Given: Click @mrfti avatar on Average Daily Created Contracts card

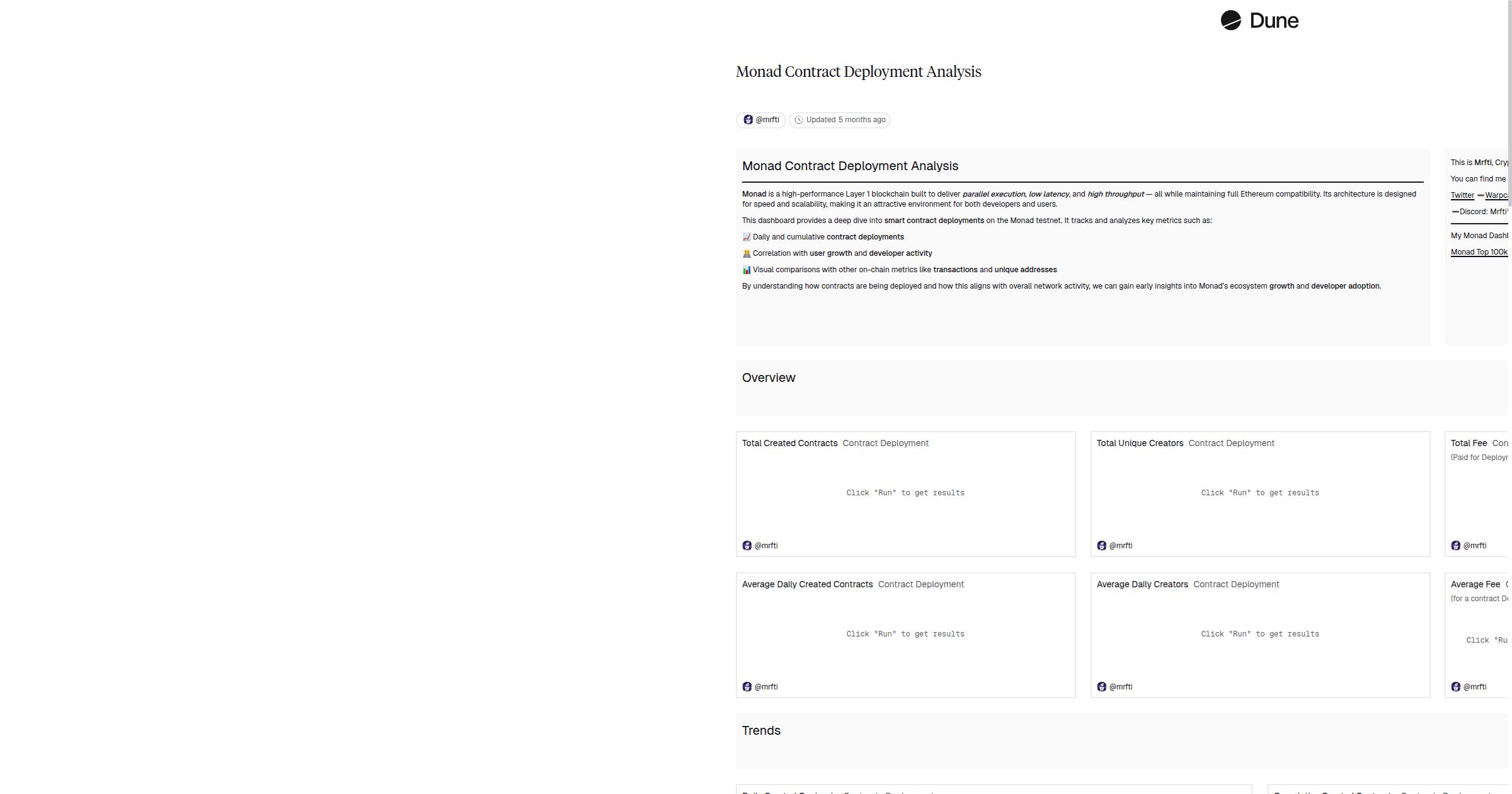Looking at the screenshot, I should point(747,686).
